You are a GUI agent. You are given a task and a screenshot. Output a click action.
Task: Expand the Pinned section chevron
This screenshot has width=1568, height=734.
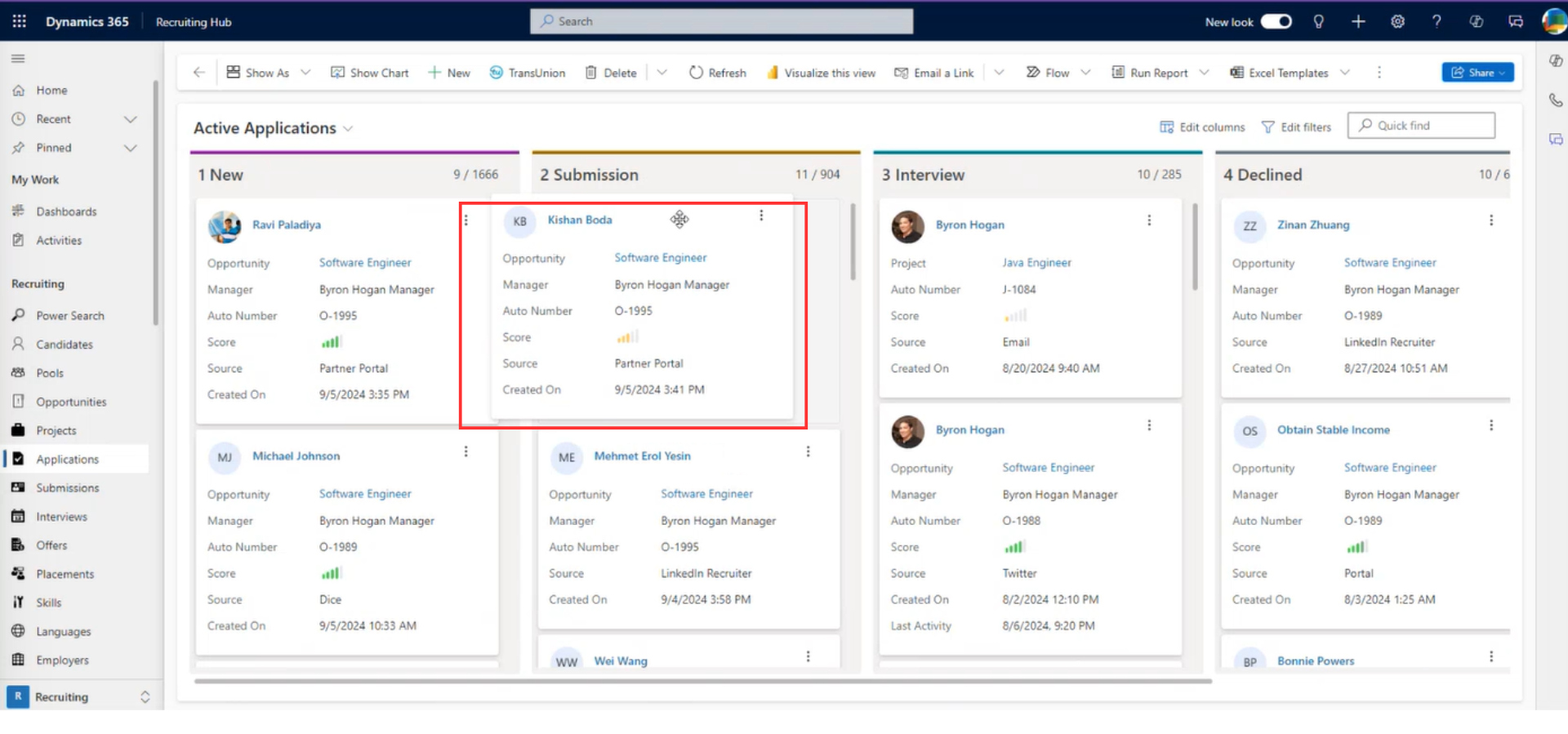[130, 148]
